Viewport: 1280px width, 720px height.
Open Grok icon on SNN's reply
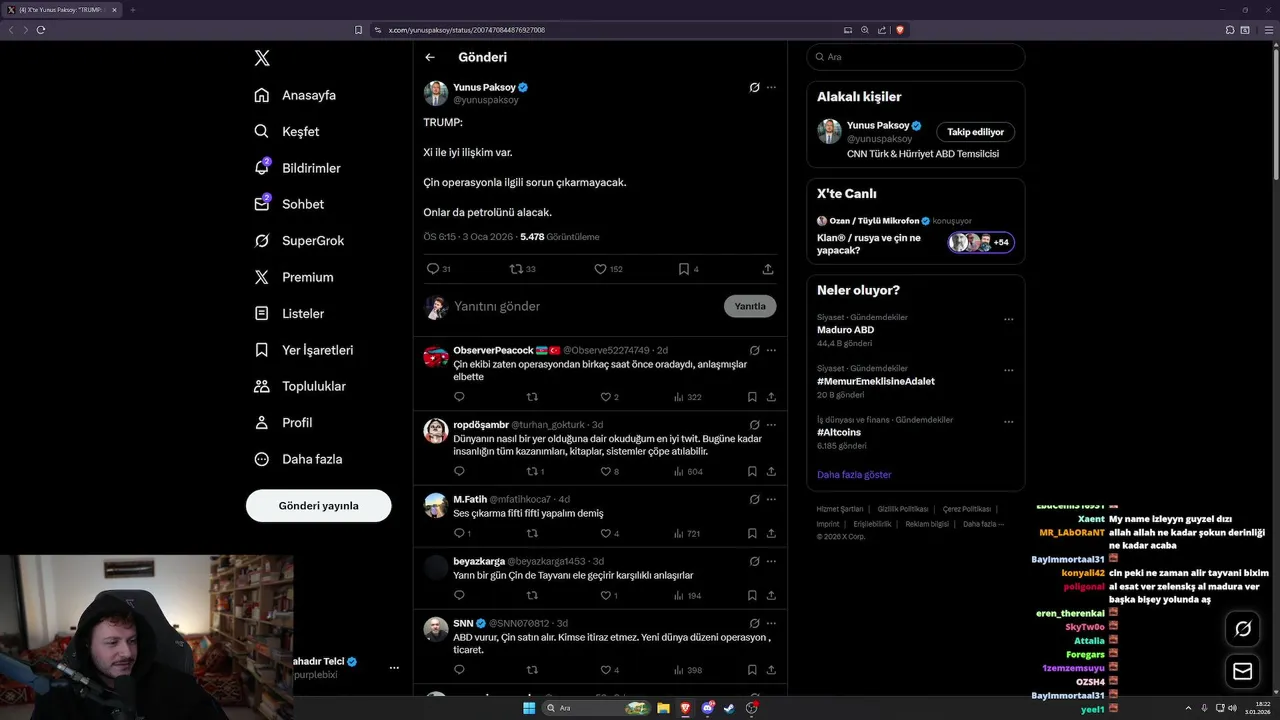(x=755, y=624)
